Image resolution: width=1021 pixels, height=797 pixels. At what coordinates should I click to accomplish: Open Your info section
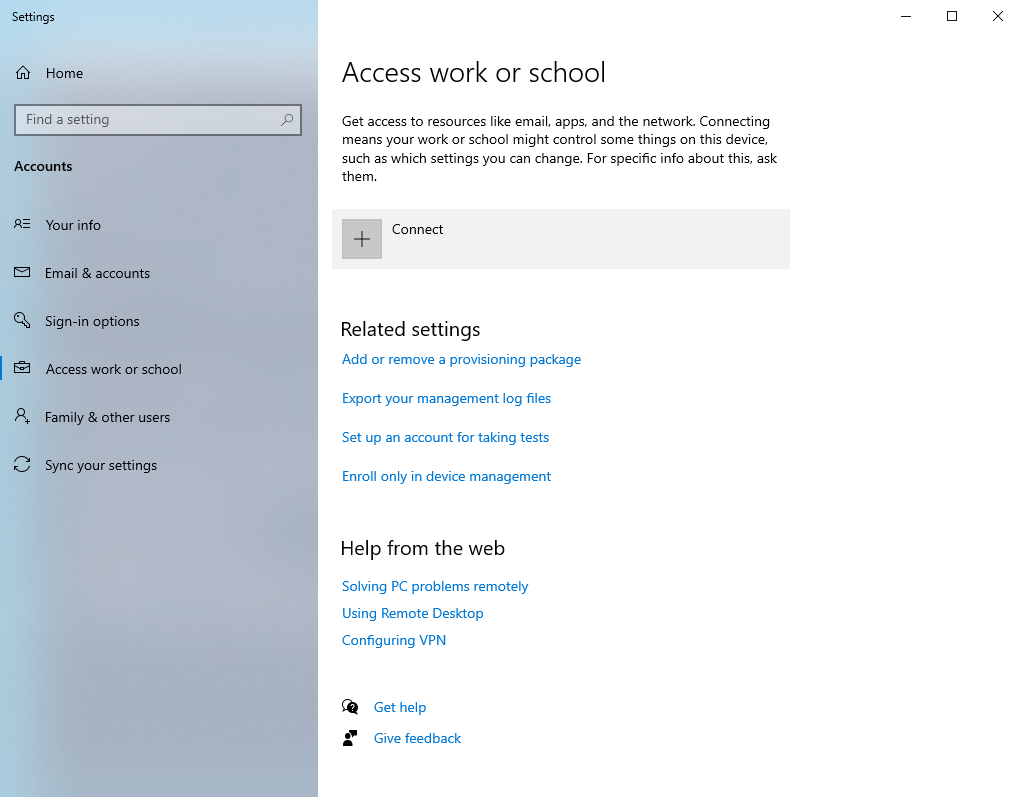tap(73, 225)
